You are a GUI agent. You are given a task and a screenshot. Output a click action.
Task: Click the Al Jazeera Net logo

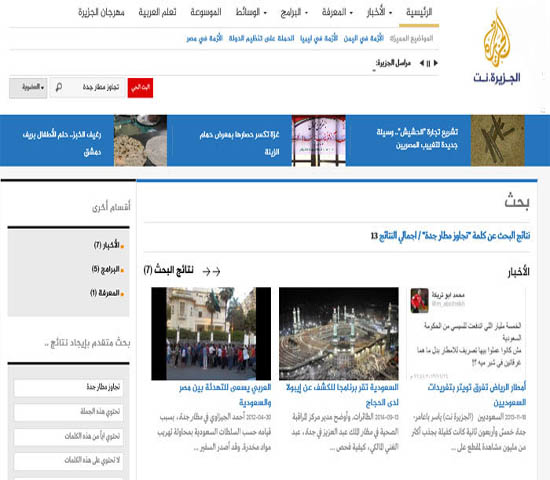click(497, 46)
